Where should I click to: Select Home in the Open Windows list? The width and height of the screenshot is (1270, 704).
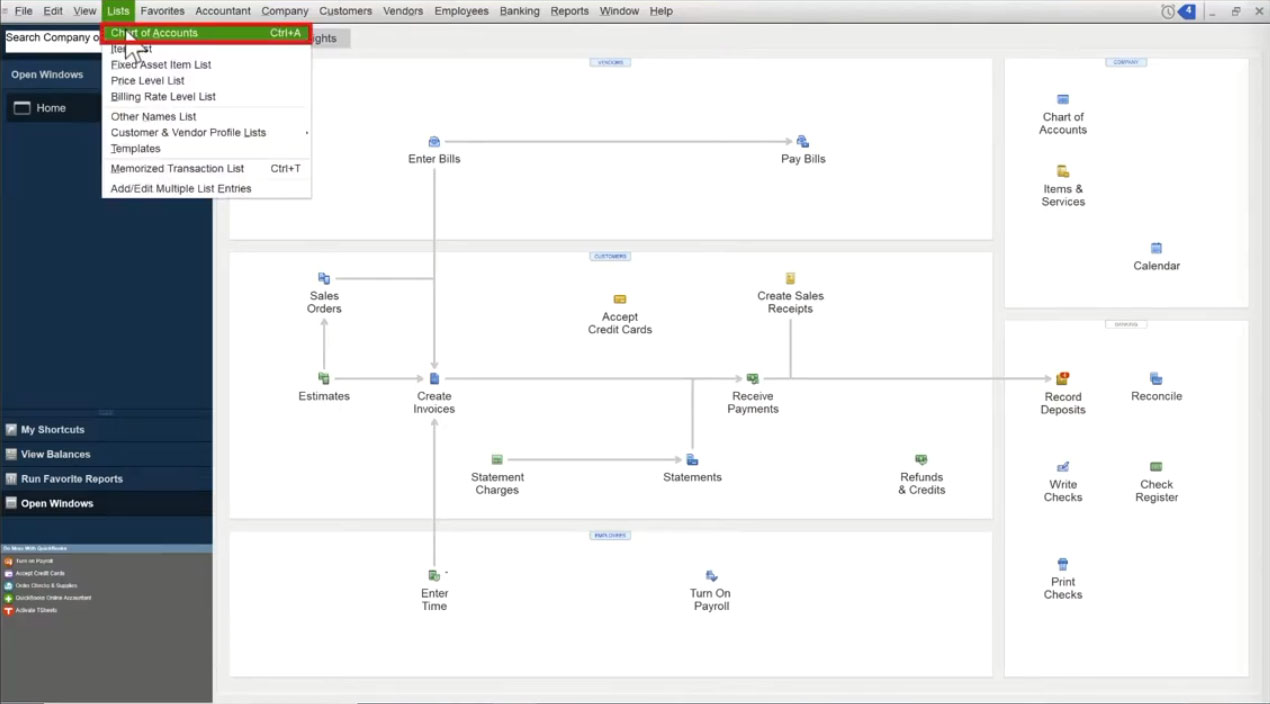coord(51,108)
